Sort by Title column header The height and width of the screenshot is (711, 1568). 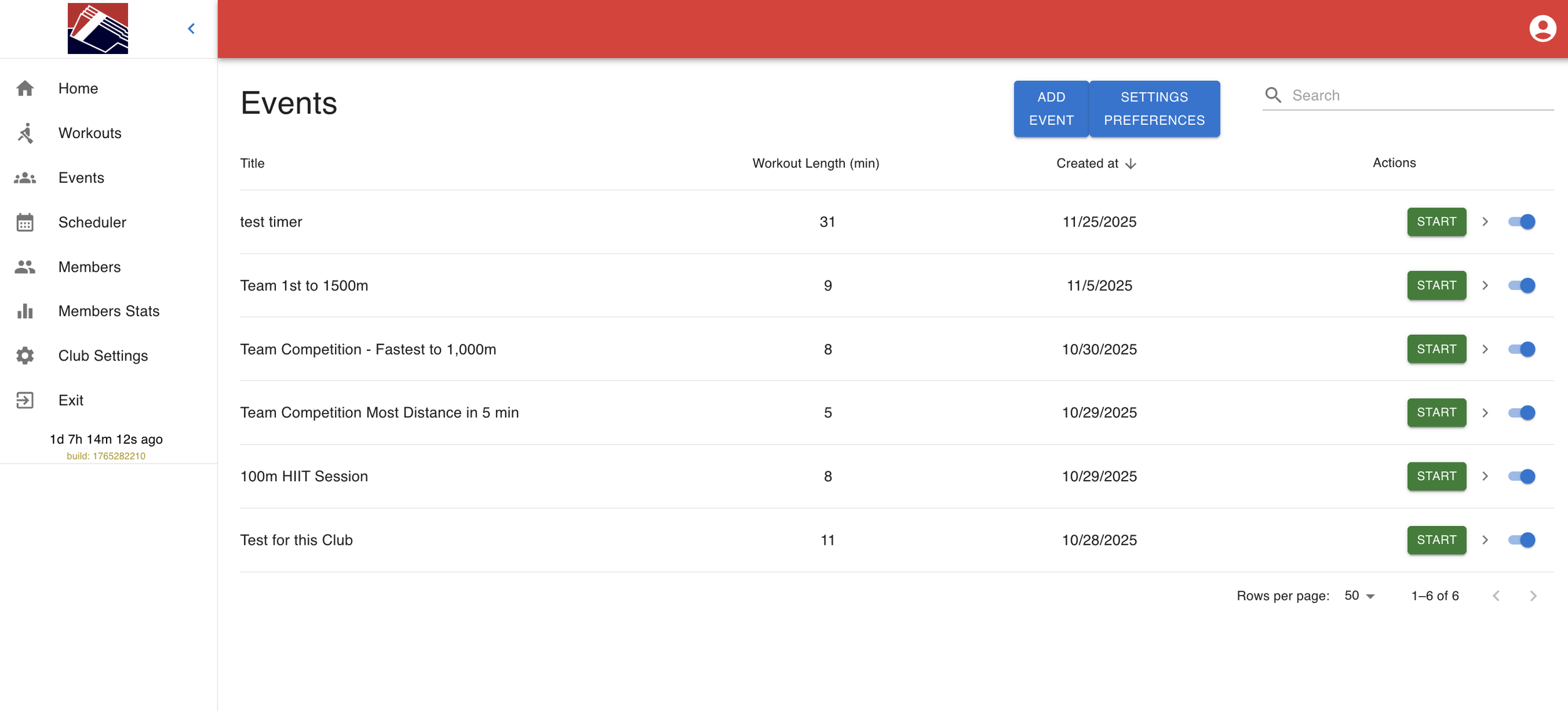pyautogui.click(x=253, y=164)
